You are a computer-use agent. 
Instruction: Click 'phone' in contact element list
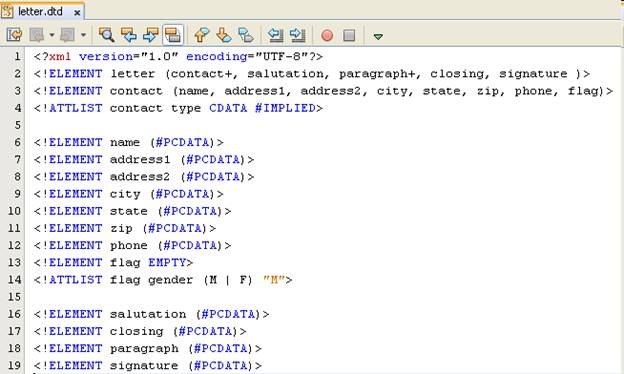[x=533, y=91]
